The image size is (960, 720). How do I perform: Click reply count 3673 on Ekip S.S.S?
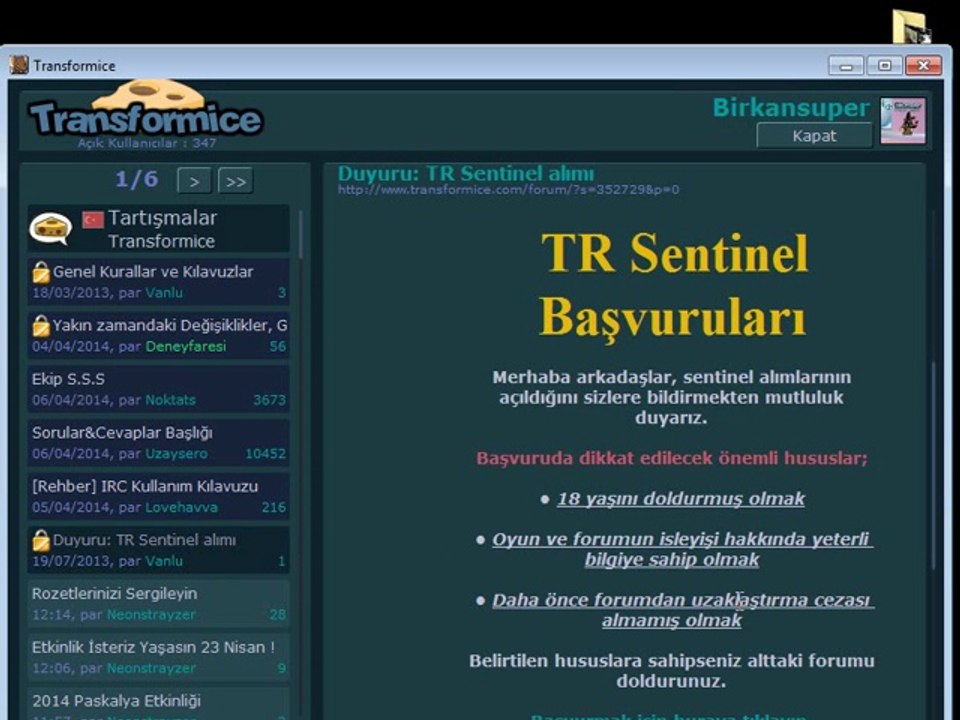click(269, 400)
